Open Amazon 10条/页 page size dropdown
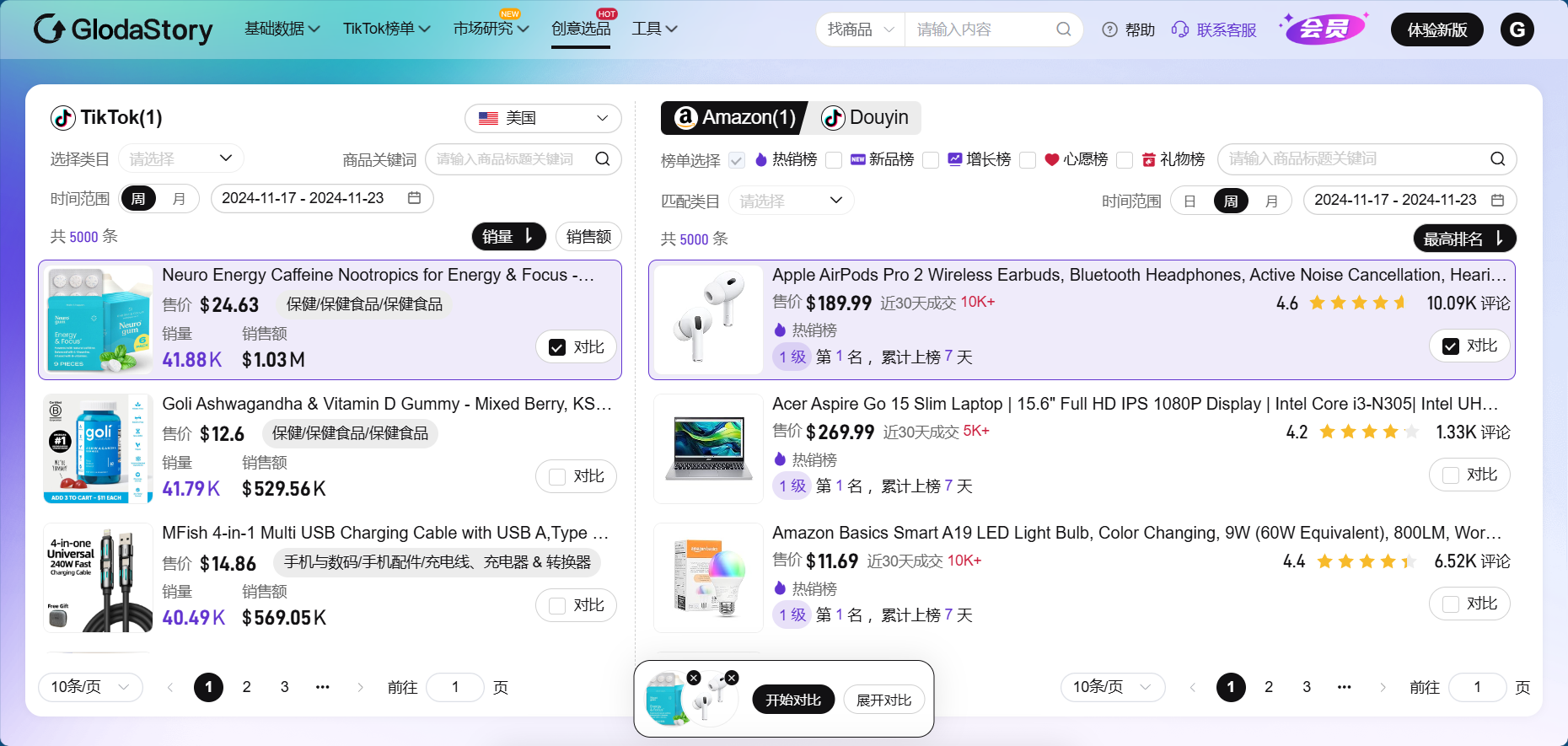Screen dimensions: 1568x746 click(x=1113, y=687)
